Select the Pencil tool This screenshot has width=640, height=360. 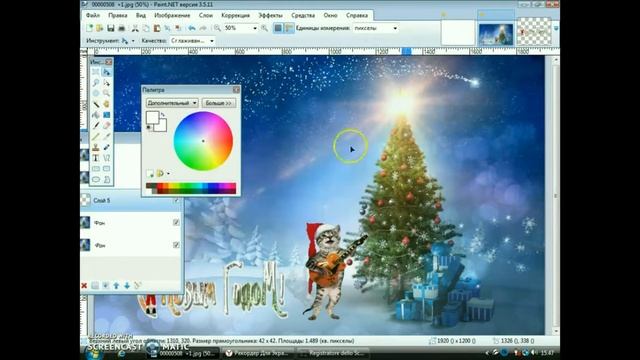[x=96, y=136]
